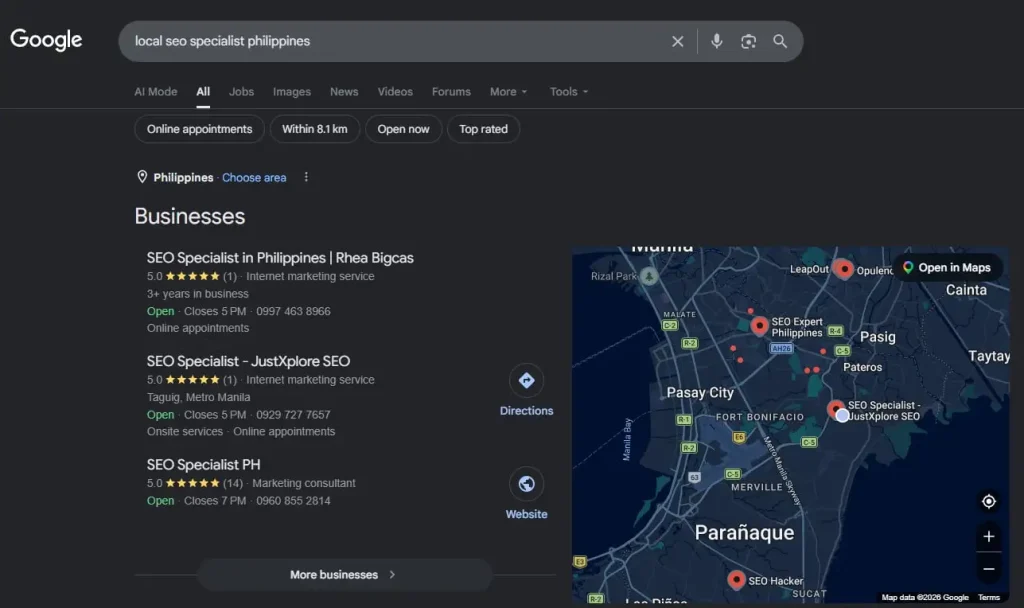Open the Rhea Bigcas SEO Specialist listing
1024x608 pixels.
280,258
